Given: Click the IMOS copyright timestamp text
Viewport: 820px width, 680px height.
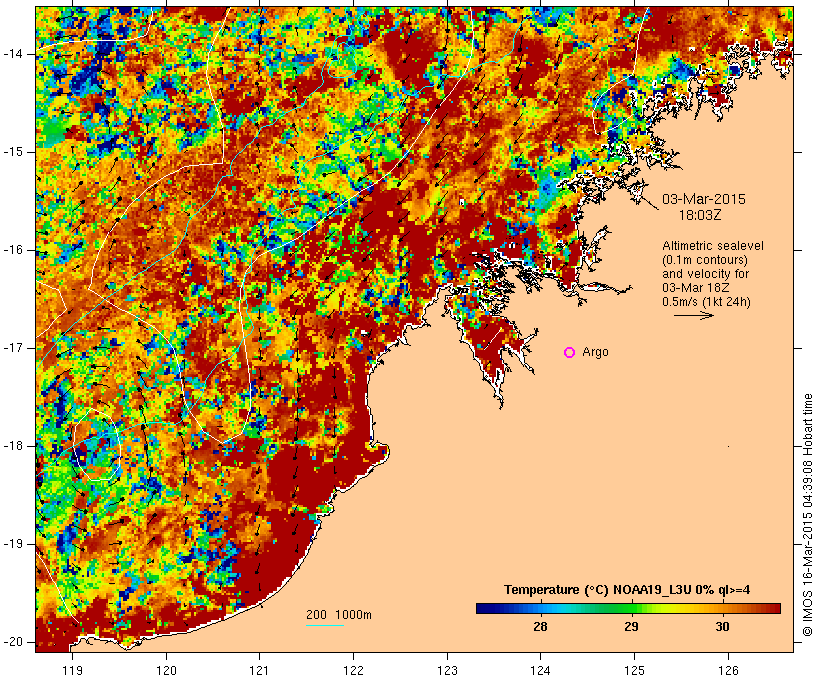Looking at the screenshot, I should (808, 515).
